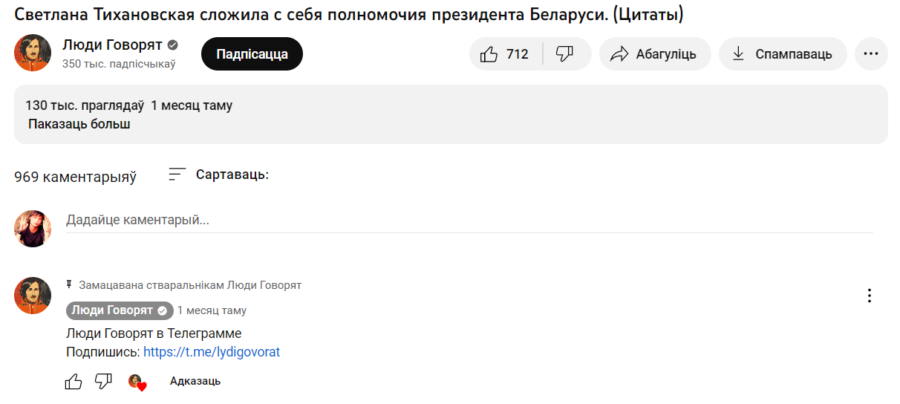Like the pinned comment

click(74, 381)
